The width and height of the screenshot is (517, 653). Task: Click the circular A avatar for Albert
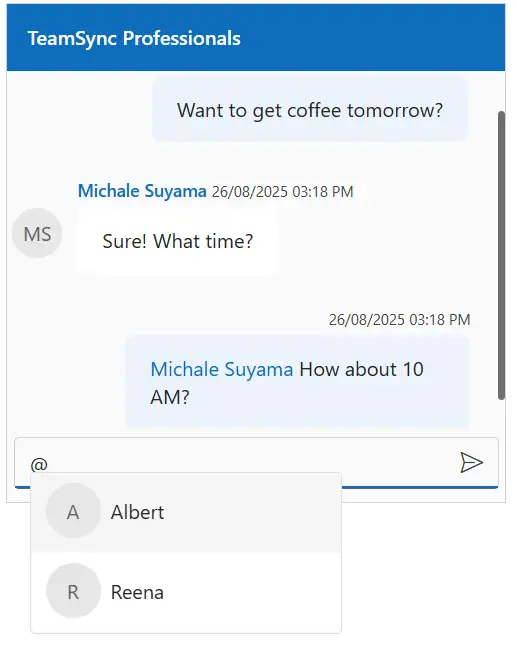(73, 511)
